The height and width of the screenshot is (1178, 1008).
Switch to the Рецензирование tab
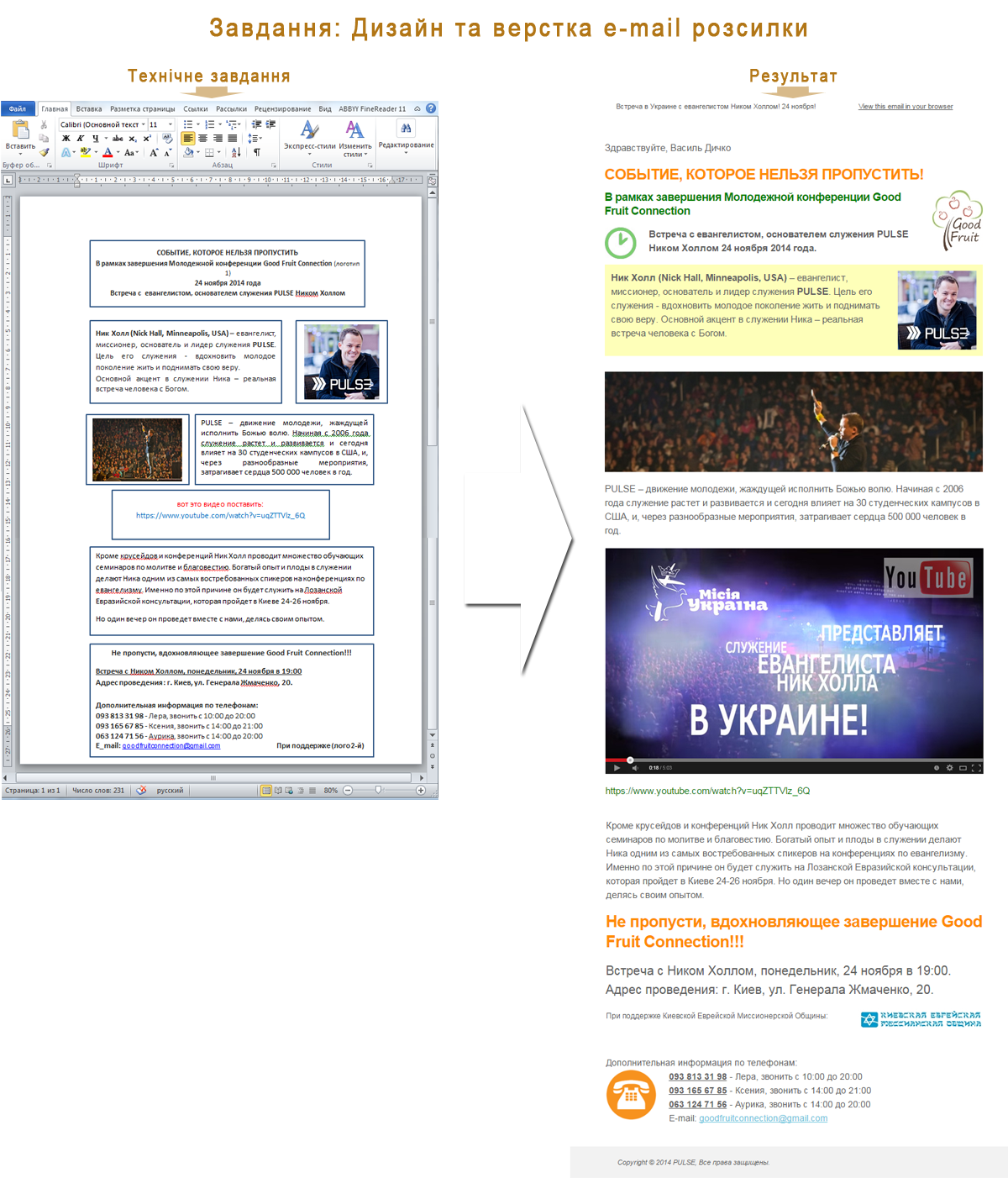tap(282, 109)
